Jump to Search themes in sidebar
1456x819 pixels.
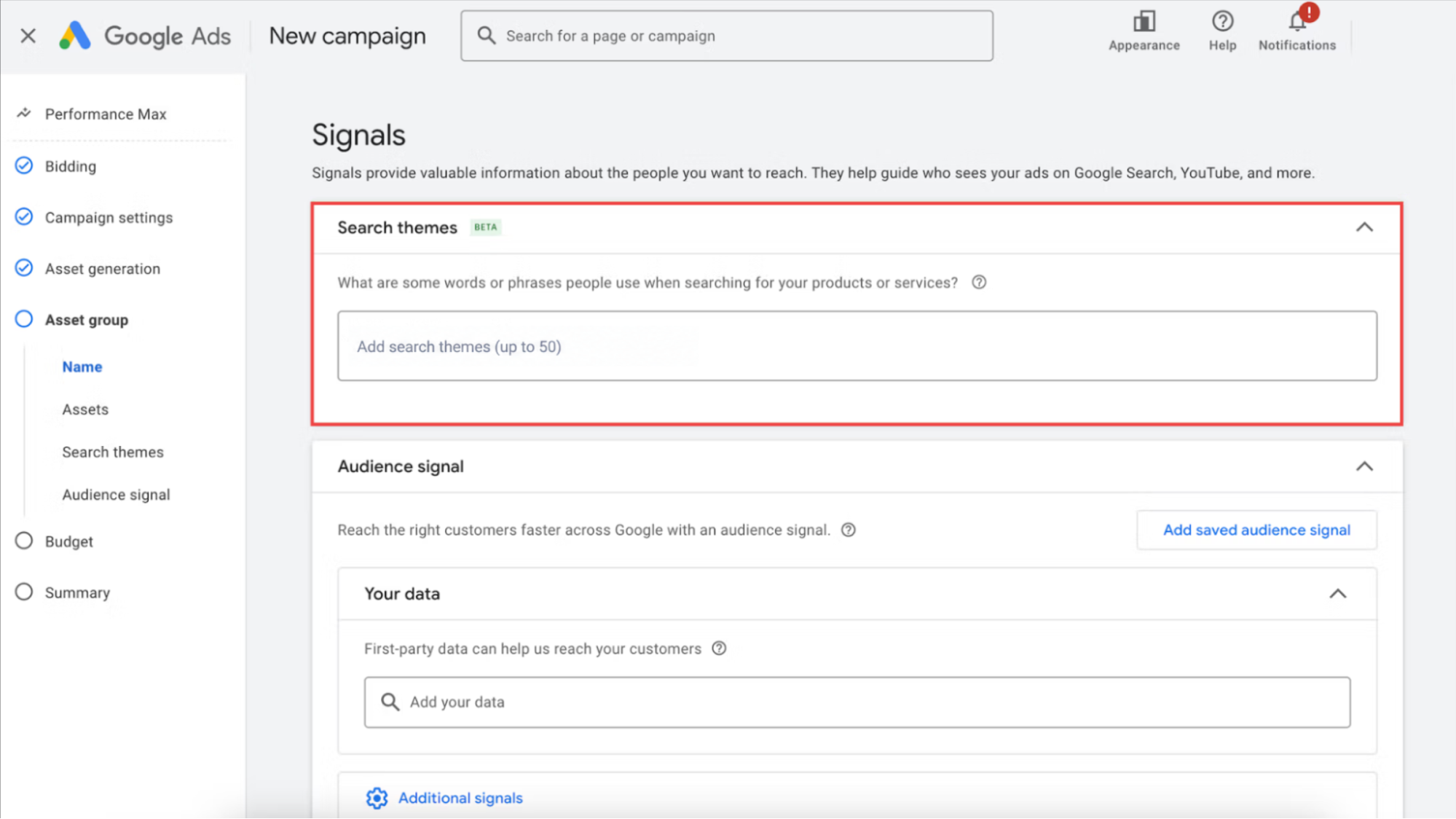click(113, 452)
